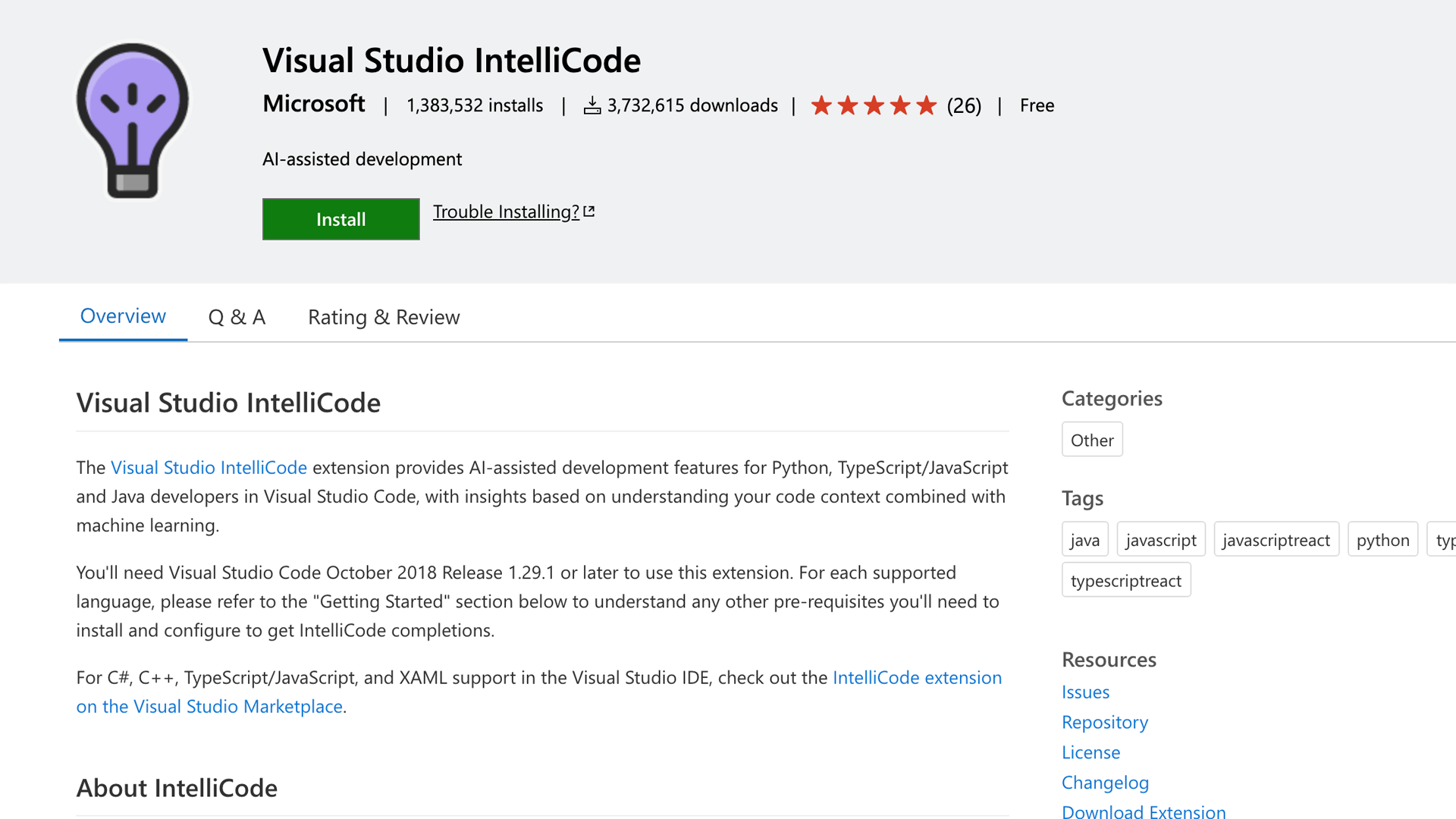Image resolution: width=1456 pixels, height=819 pixels.
Task: Click the external link icon beside Trouble Installing
Action: 589,212
